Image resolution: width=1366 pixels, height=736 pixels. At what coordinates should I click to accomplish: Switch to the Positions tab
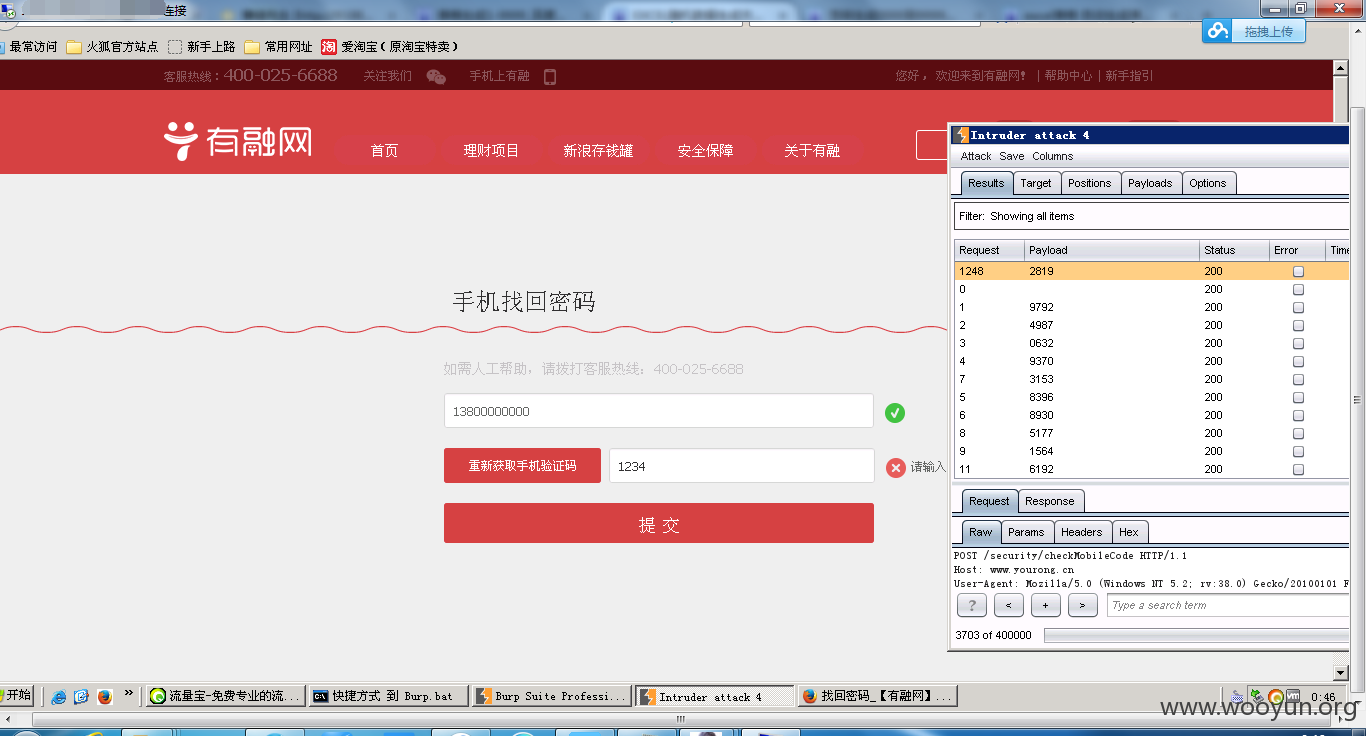click(x=1089, y=183)
